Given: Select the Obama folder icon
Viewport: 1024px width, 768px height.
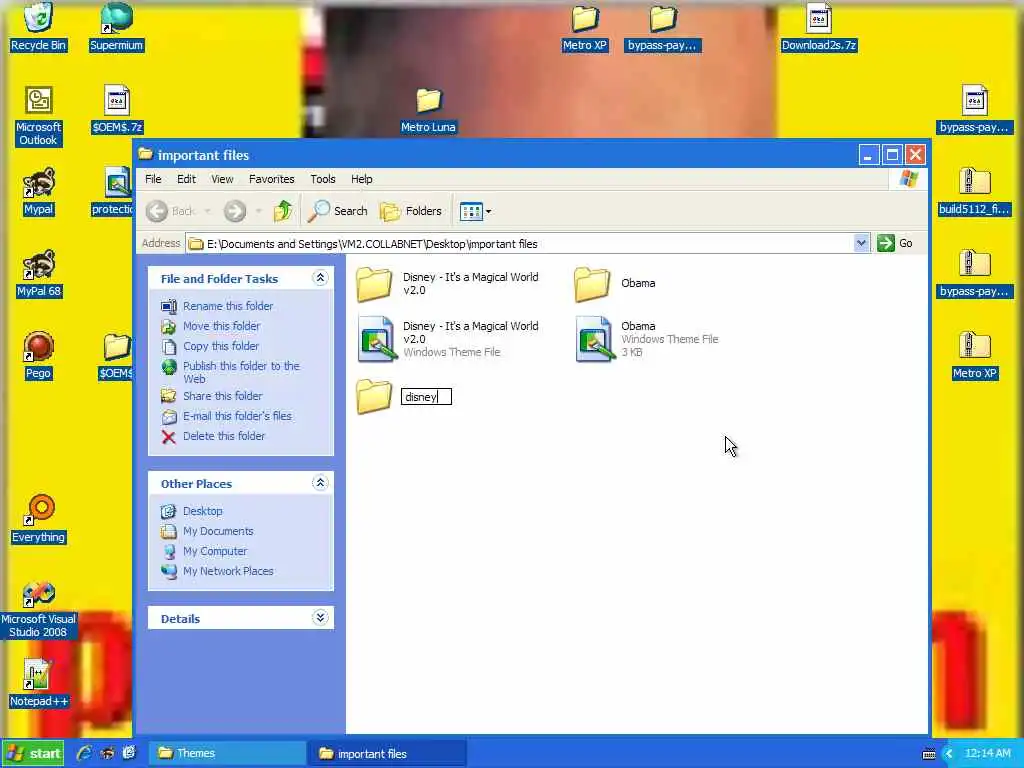Looking at the screenshot, I should pos(592,284).
